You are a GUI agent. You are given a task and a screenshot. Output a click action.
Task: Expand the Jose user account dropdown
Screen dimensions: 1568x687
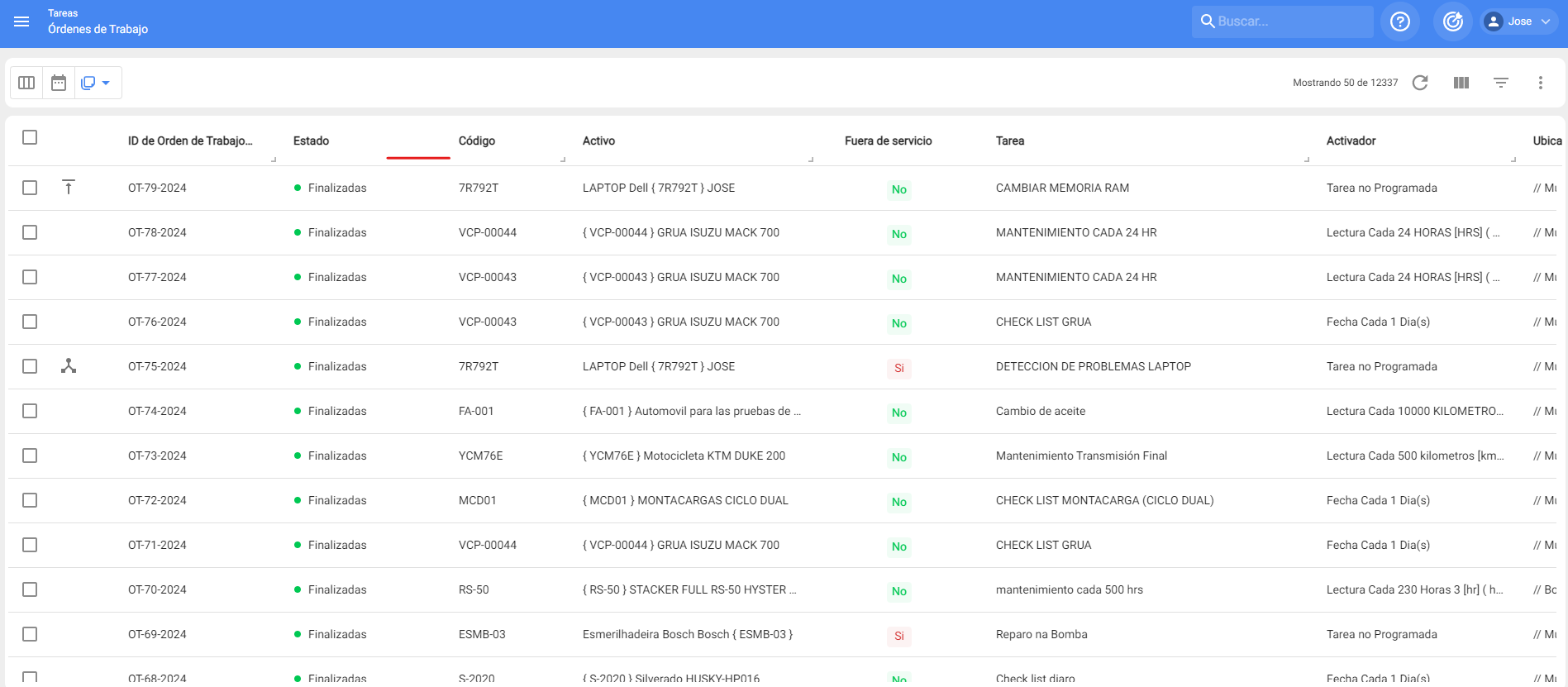pos(1519,21)
